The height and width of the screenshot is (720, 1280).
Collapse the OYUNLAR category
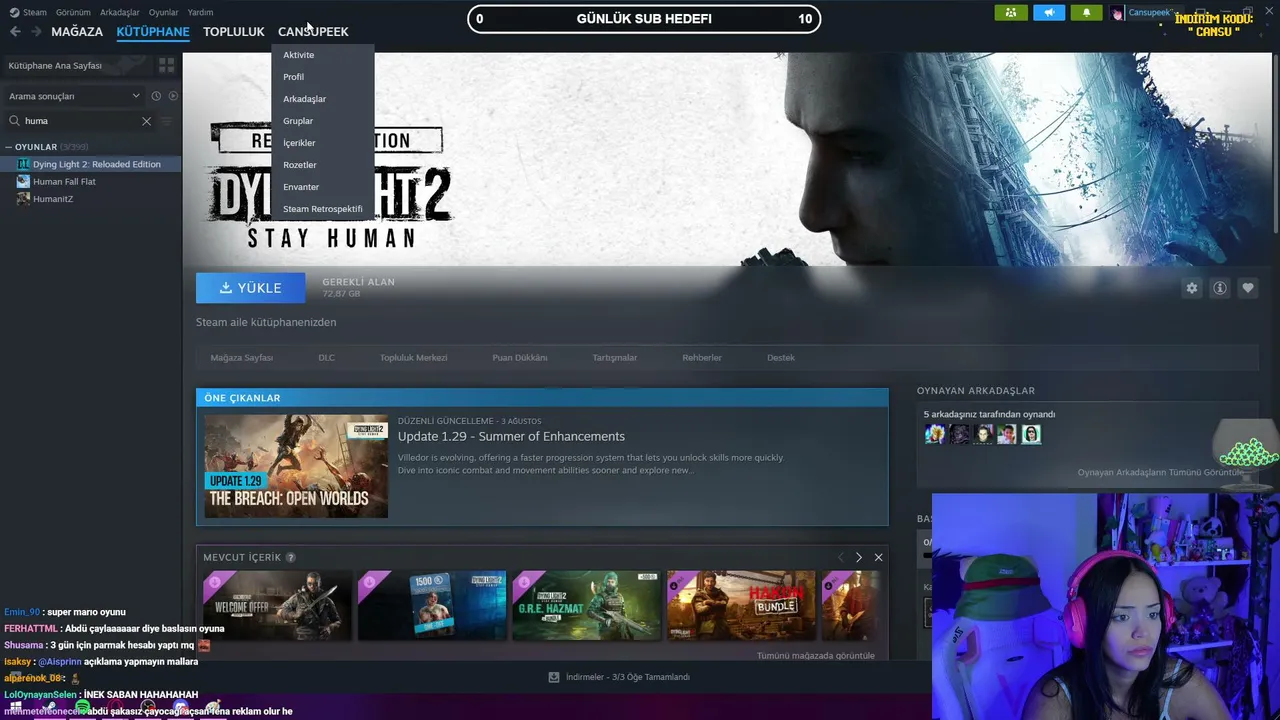(8, 147)
